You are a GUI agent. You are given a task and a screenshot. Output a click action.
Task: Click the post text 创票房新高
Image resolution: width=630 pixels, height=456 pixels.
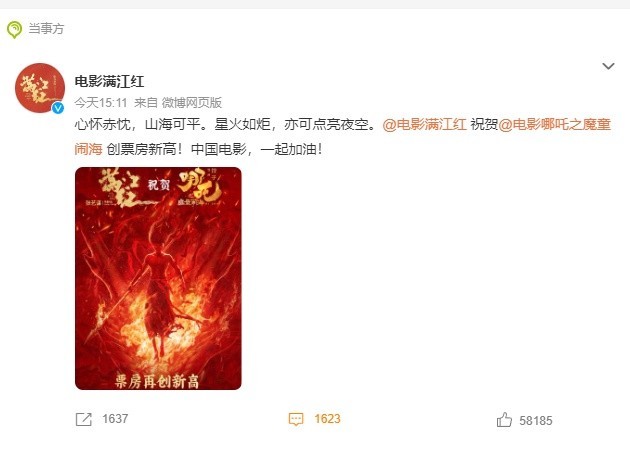coord(141,149)
